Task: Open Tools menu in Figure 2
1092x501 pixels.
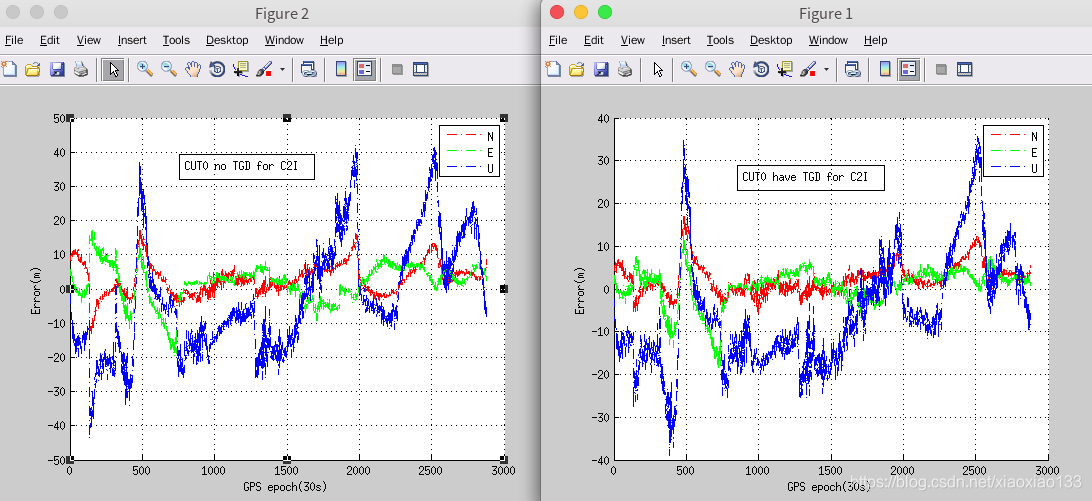Action: click(x=176, y=40)
